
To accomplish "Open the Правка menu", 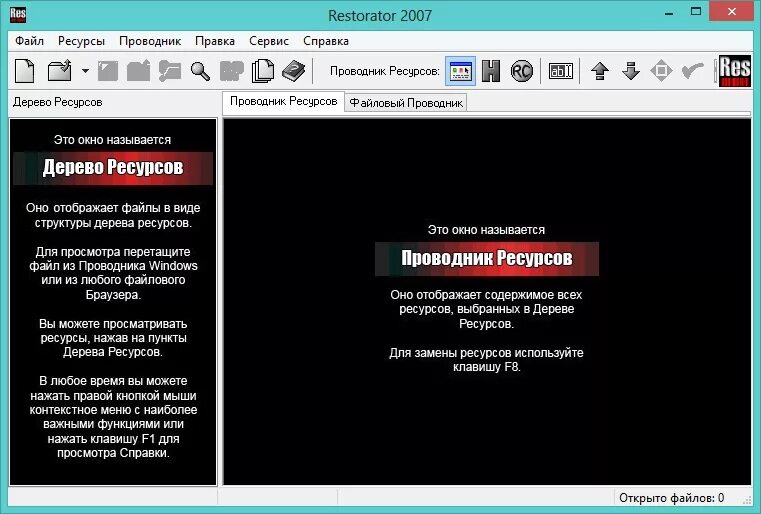I will [x=215, y=41].
